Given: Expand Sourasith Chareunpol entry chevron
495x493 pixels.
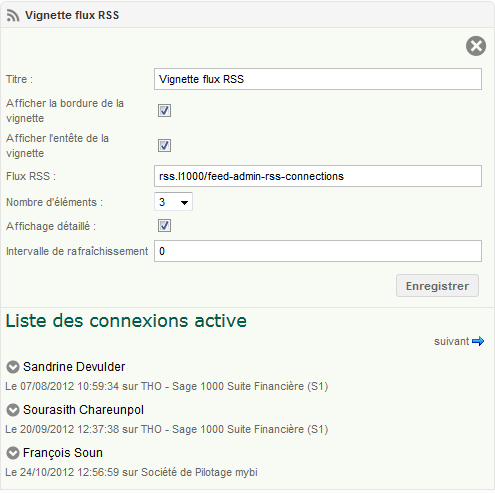Looking at the screenshot, I should click(x=13, y=410).
